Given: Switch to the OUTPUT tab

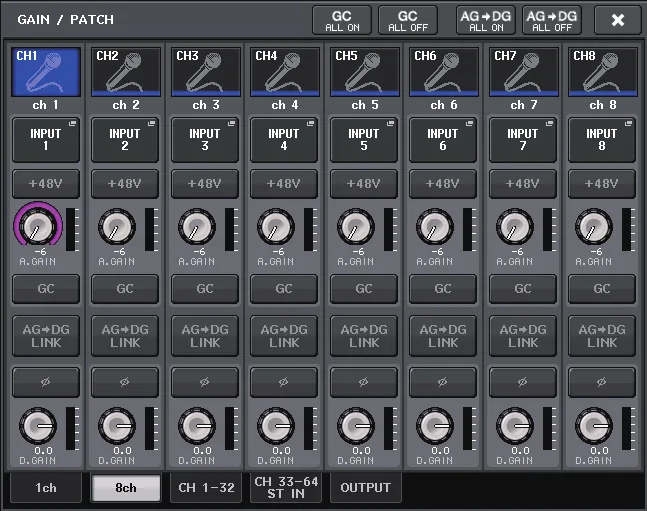Looking at the screenshot, I should pyautogui.click(x=366, y=488).
